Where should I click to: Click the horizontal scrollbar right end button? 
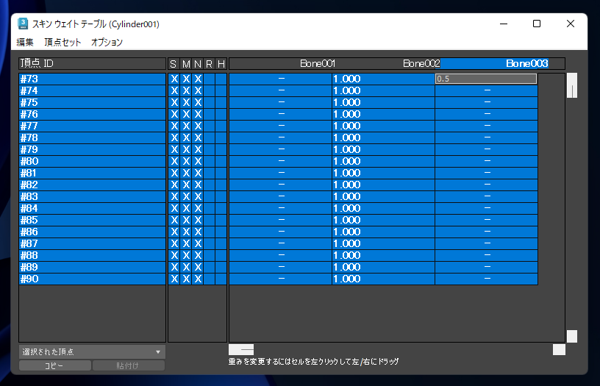pyautogui.click(x=559, y=350)
